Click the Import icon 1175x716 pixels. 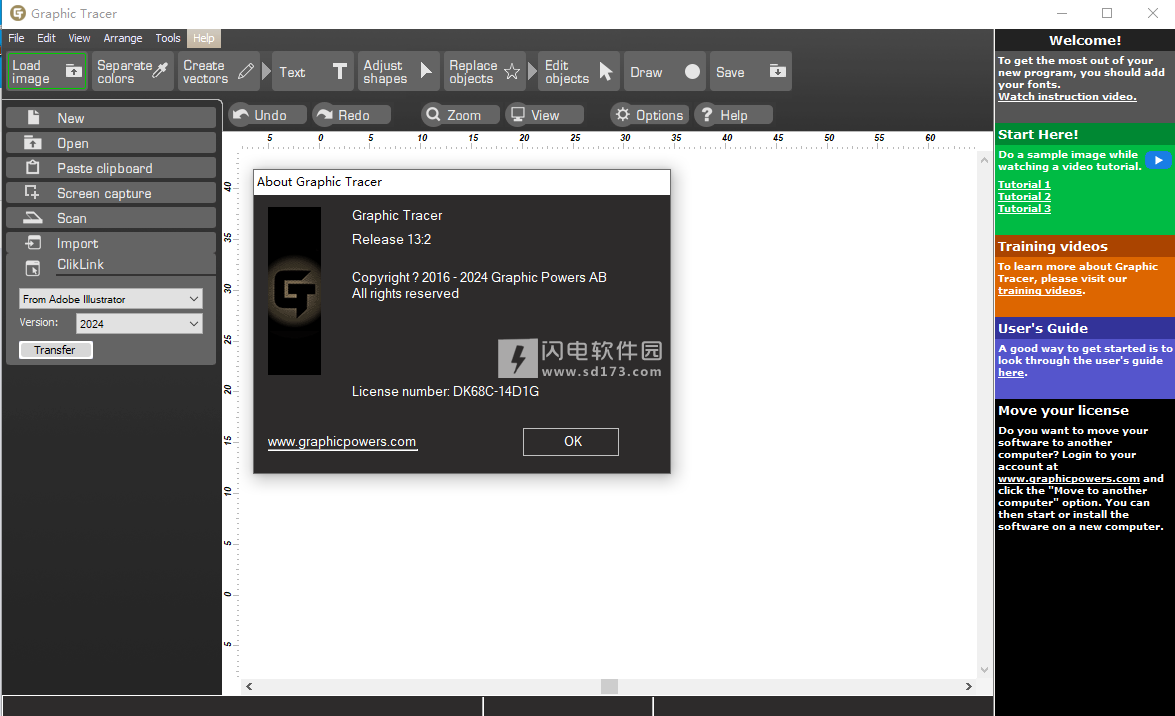33,242
